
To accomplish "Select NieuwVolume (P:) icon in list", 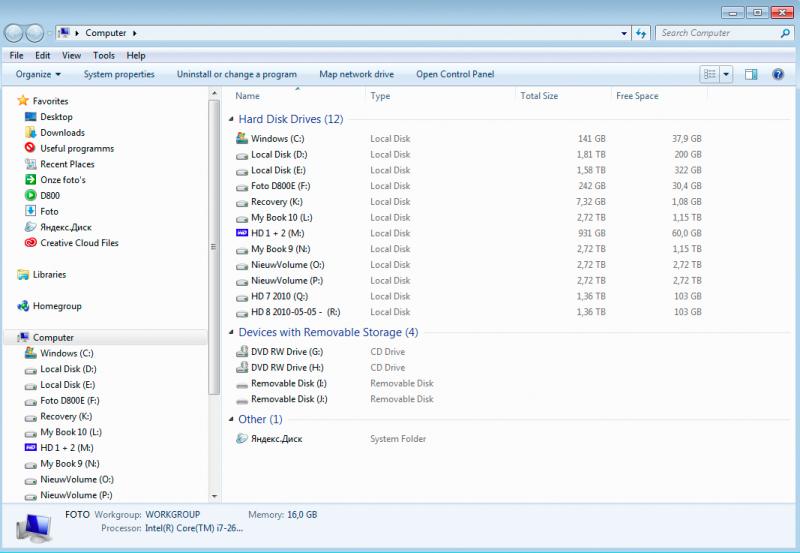I will pyautogui.click(x=242, y=282).
